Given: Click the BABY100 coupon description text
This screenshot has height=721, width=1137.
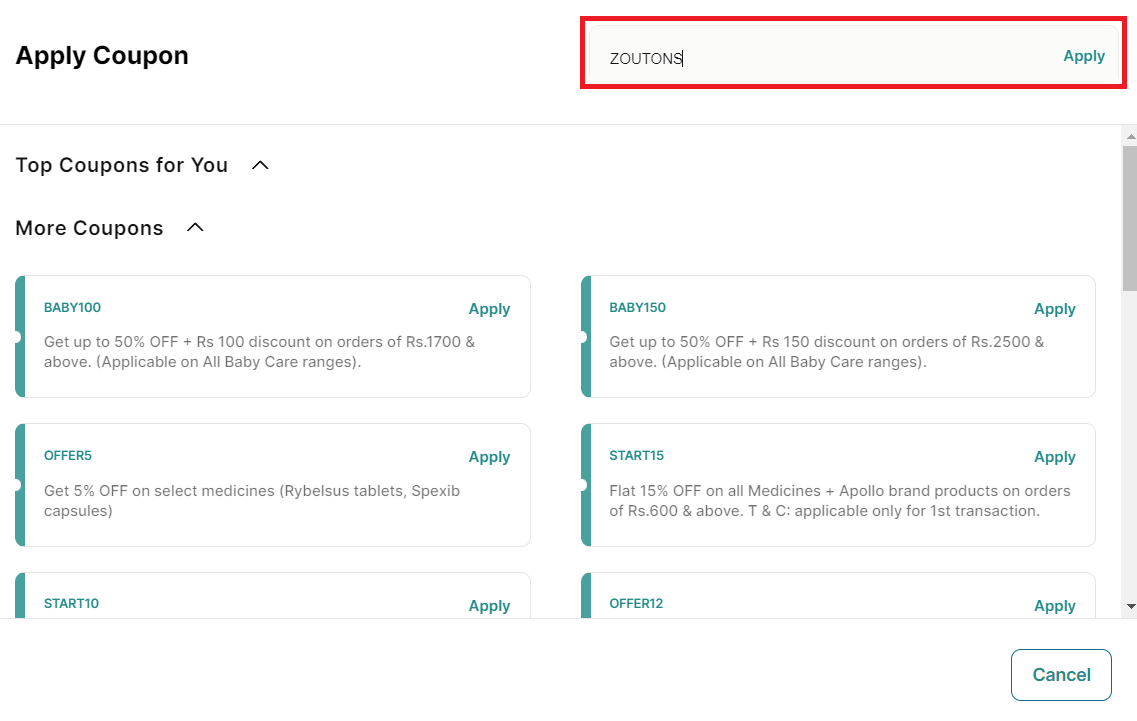Looking at the screenshot, I should point(259,352).
